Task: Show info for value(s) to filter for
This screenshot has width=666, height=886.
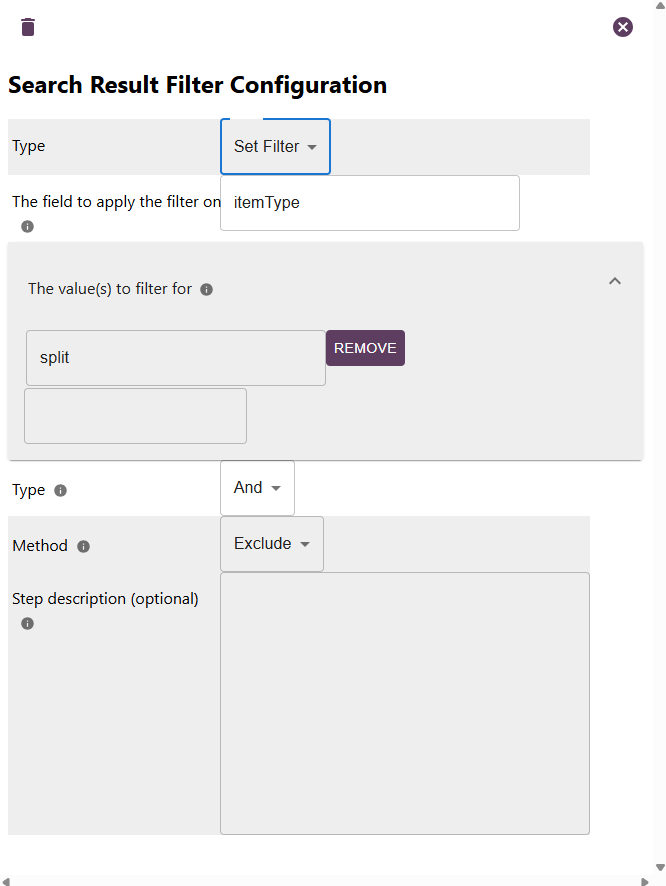Action: 207,290
